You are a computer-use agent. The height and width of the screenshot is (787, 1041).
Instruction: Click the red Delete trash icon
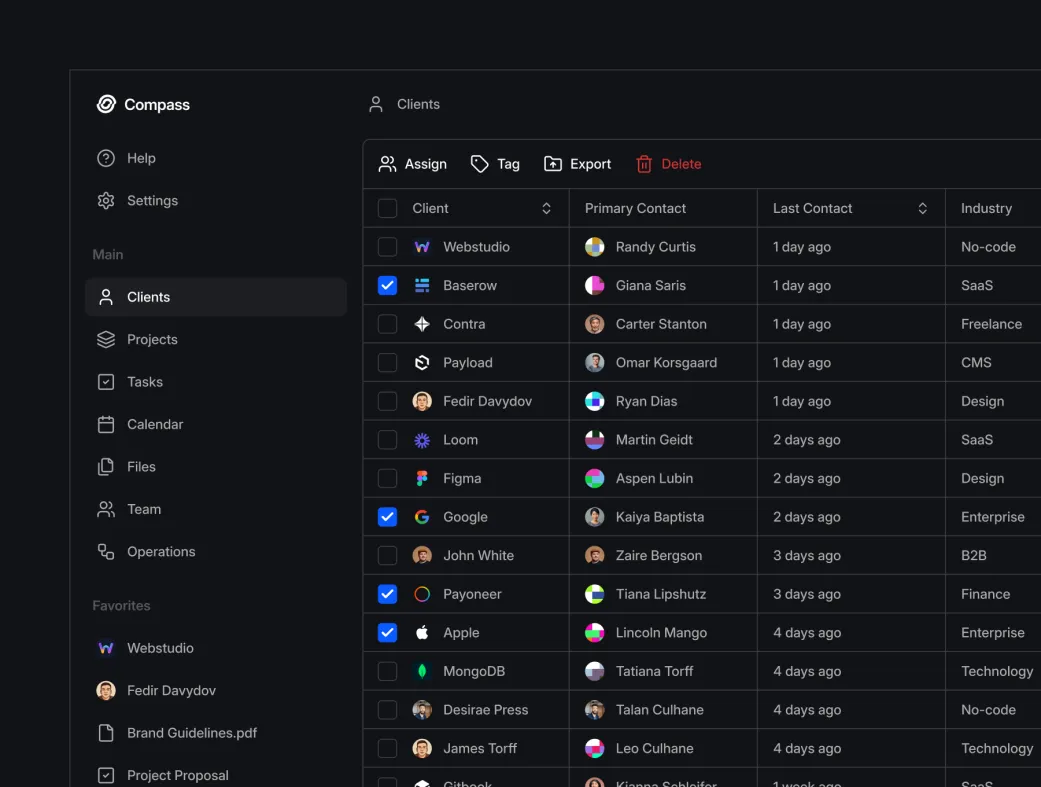pyautogui.click(x=644, y=164)
